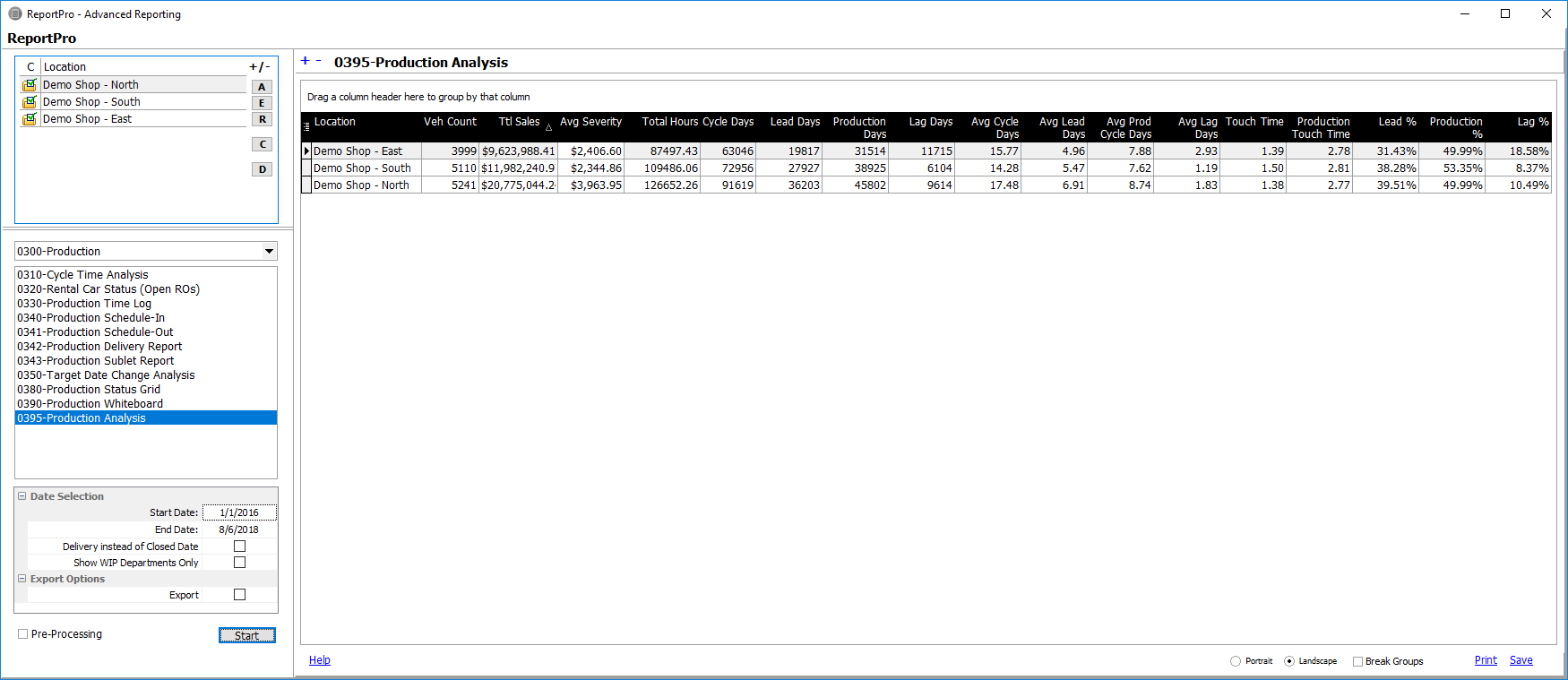
Task: Click the Save link
Action: coord(1521,660)
